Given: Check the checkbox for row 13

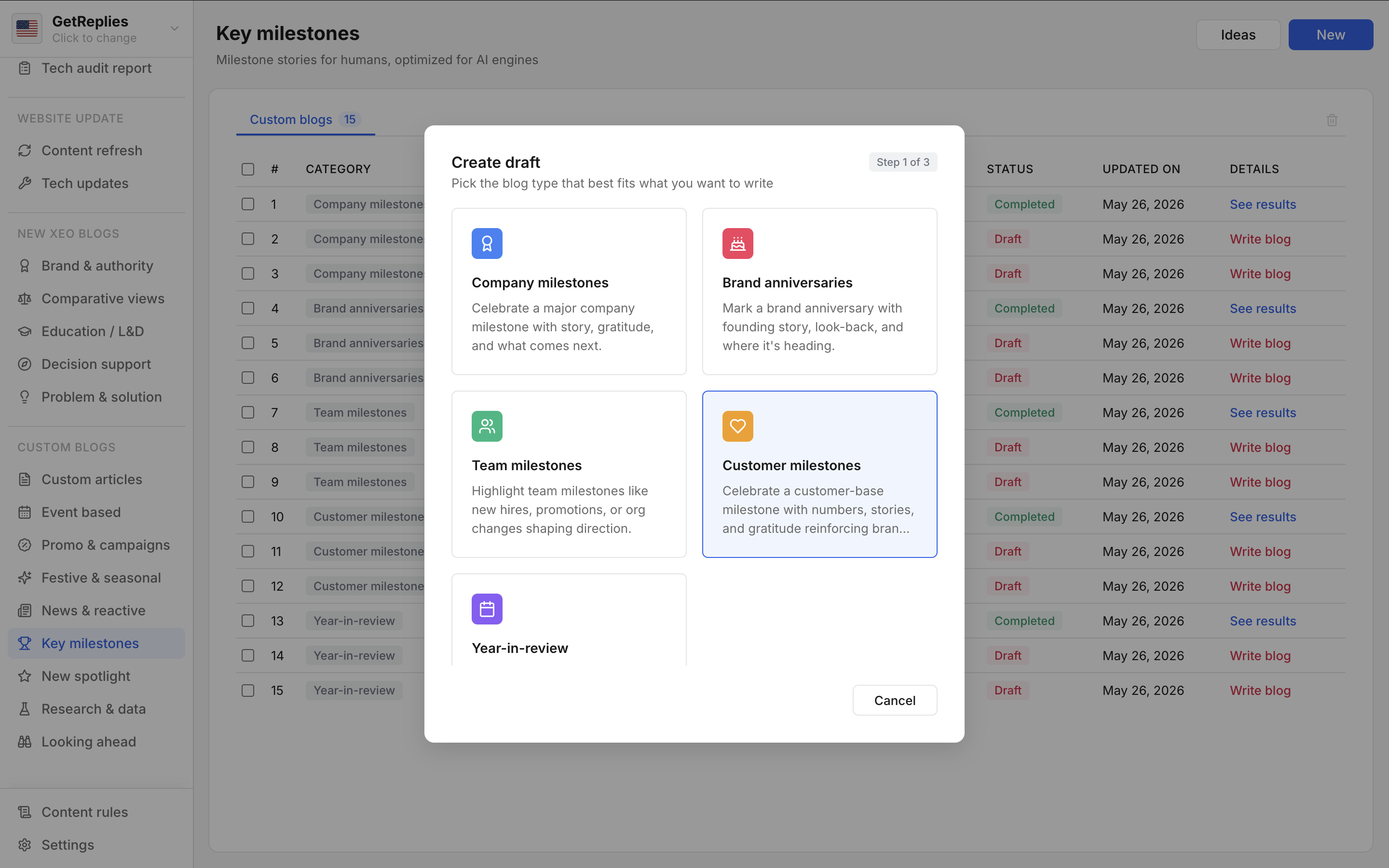Looking at the screenshot, I should [248, 621].
